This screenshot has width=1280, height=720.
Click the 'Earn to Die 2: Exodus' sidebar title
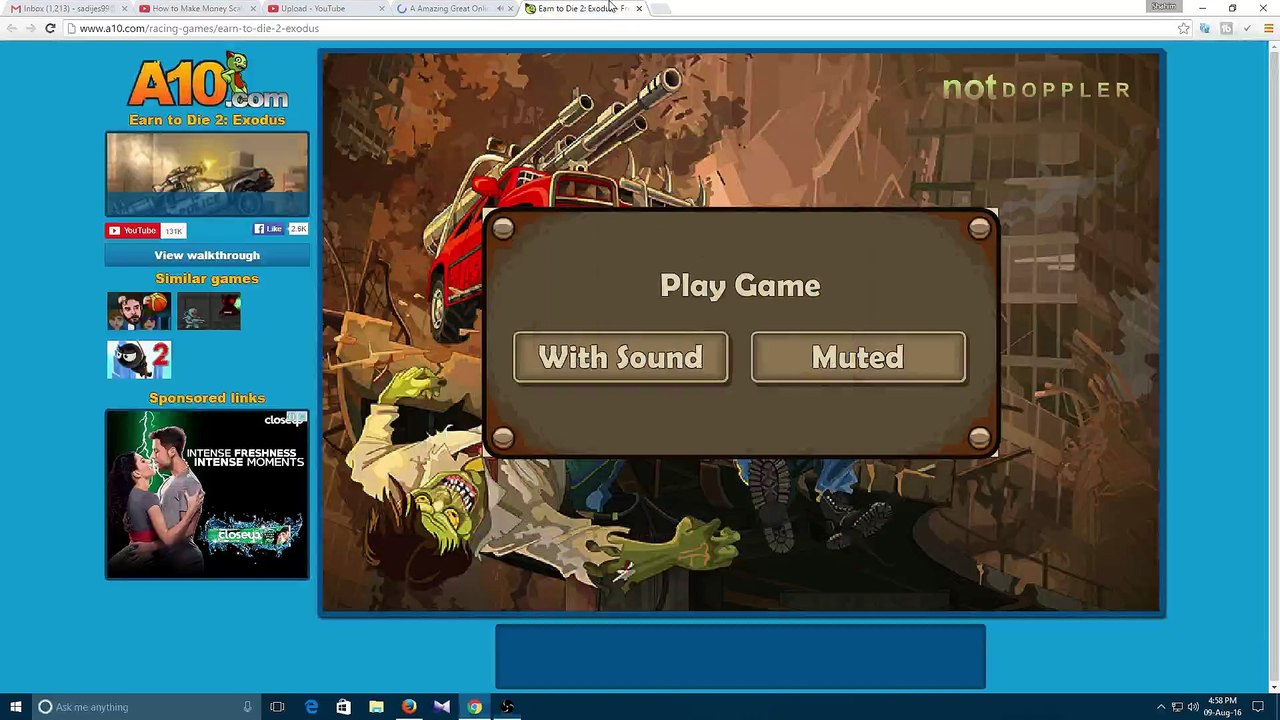point(207,120)
